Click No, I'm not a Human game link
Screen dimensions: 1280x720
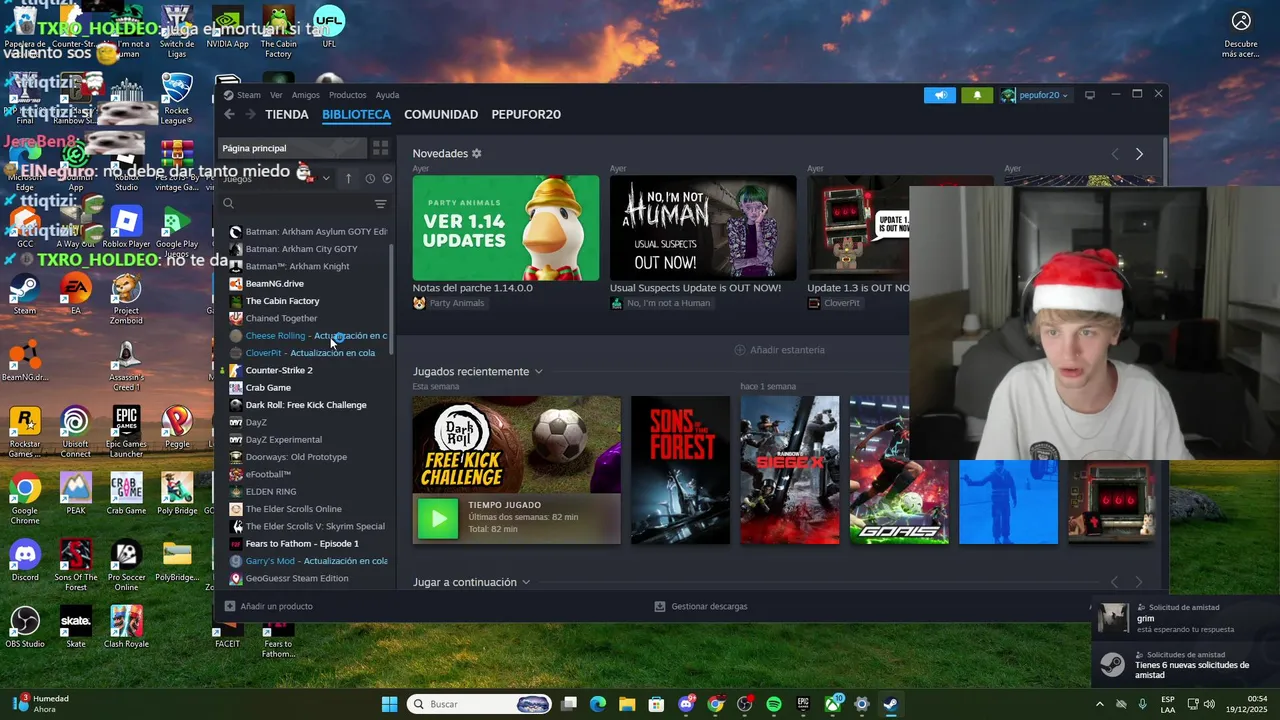[668, 303]
